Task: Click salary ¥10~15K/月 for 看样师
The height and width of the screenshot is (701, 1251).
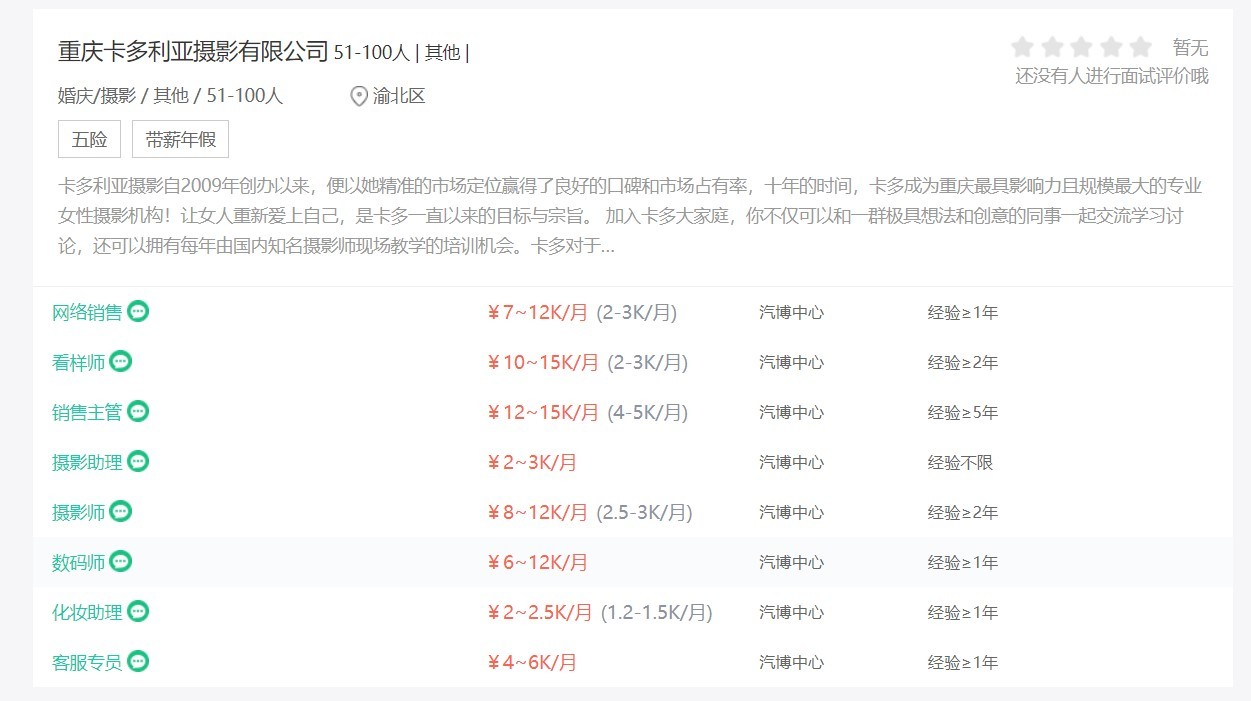Action: pos(542,363)
